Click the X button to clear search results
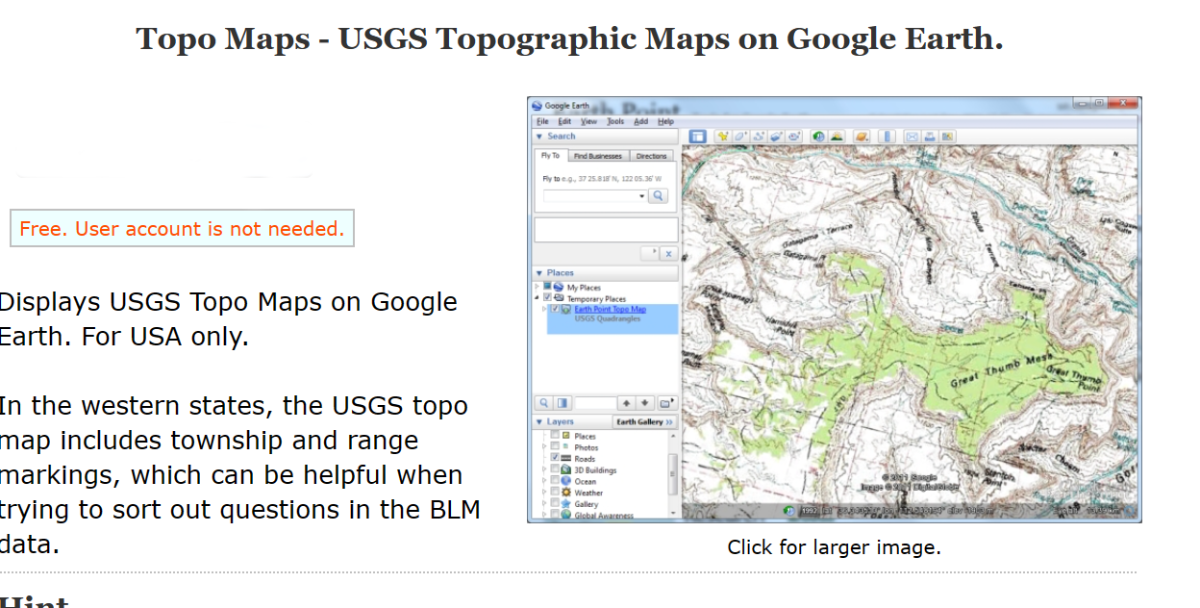The height and width of the screenshot is (608, 1200). click(x=669, y=254)
